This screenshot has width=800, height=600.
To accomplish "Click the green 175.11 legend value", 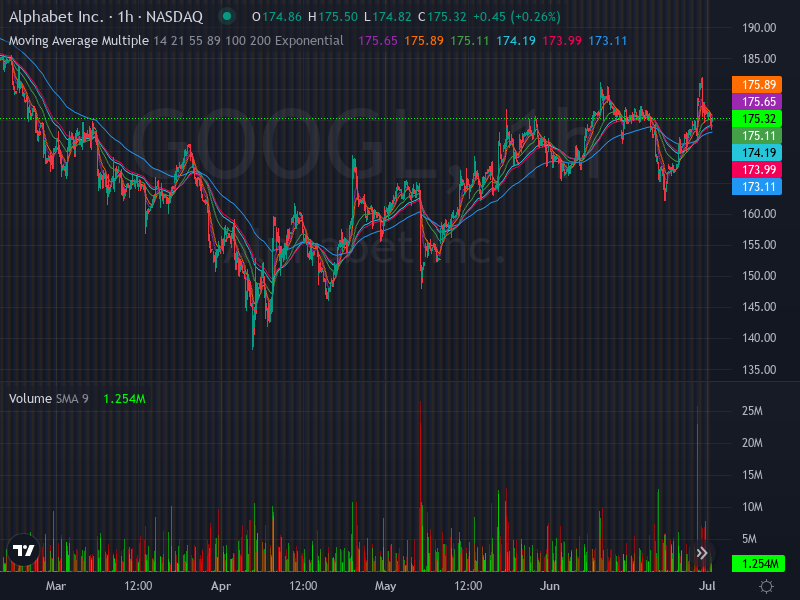I will 470,41.
